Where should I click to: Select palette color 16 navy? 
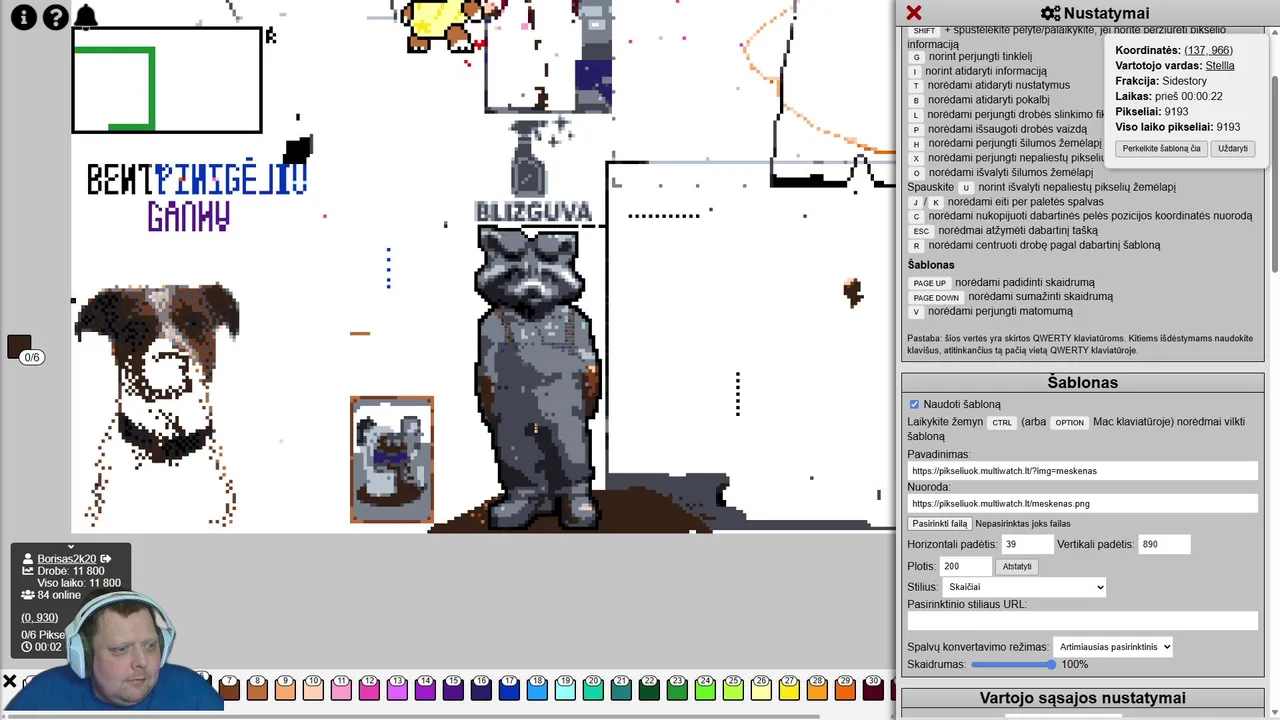[481, 687]
